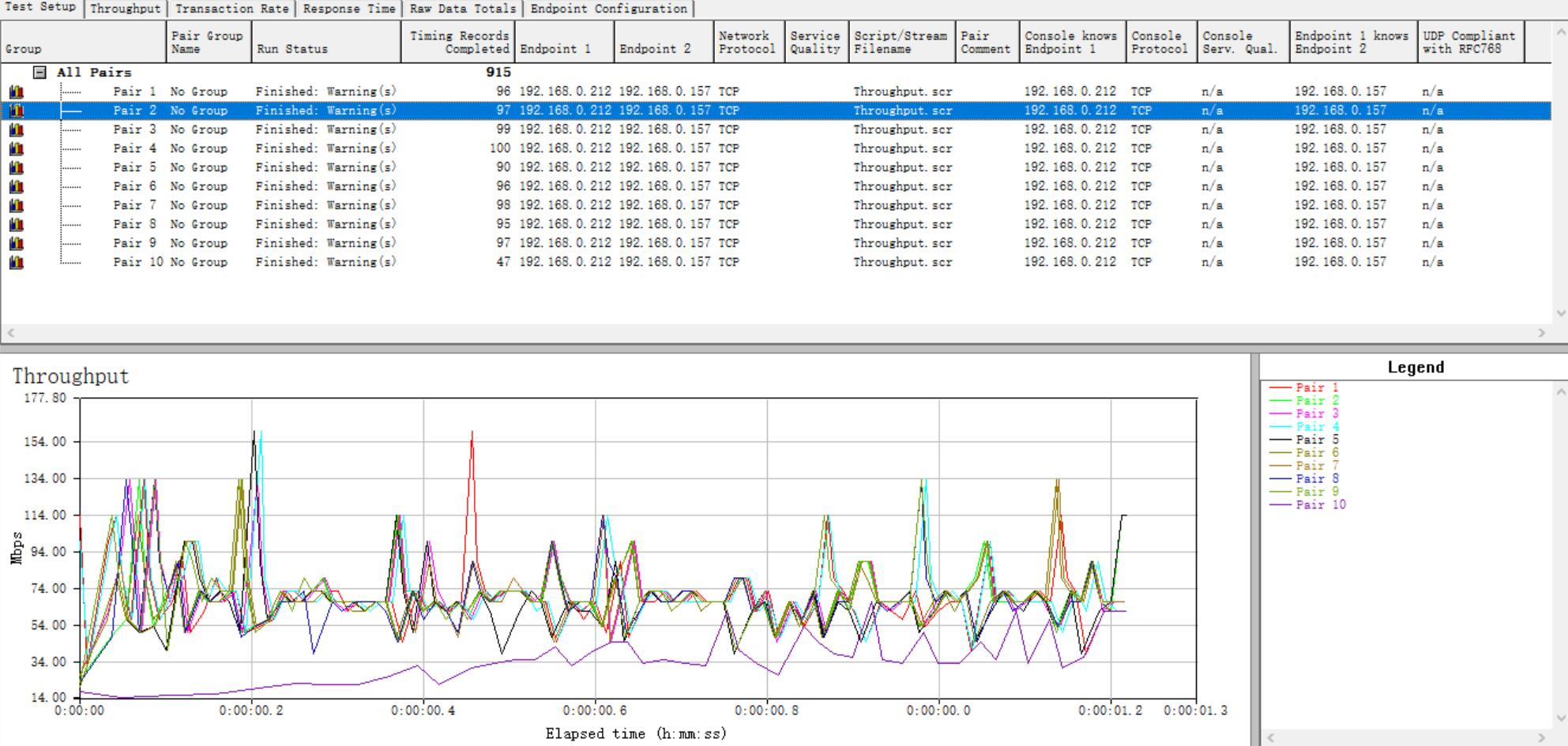Switch to the Throughput tab

[x=125, y=9]
